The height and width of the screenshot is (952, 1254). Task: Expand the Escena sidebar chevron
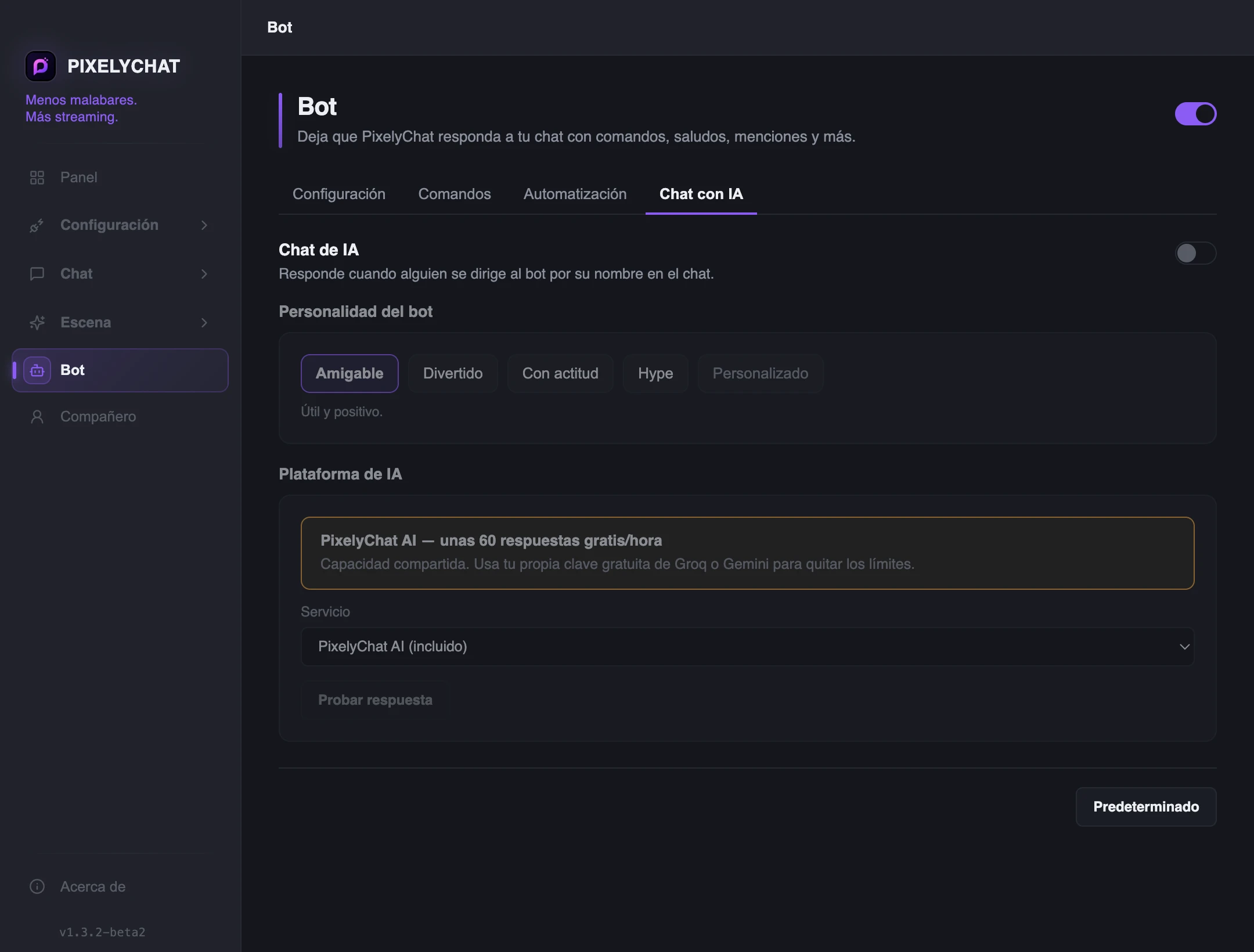click(x=204, y=323)
